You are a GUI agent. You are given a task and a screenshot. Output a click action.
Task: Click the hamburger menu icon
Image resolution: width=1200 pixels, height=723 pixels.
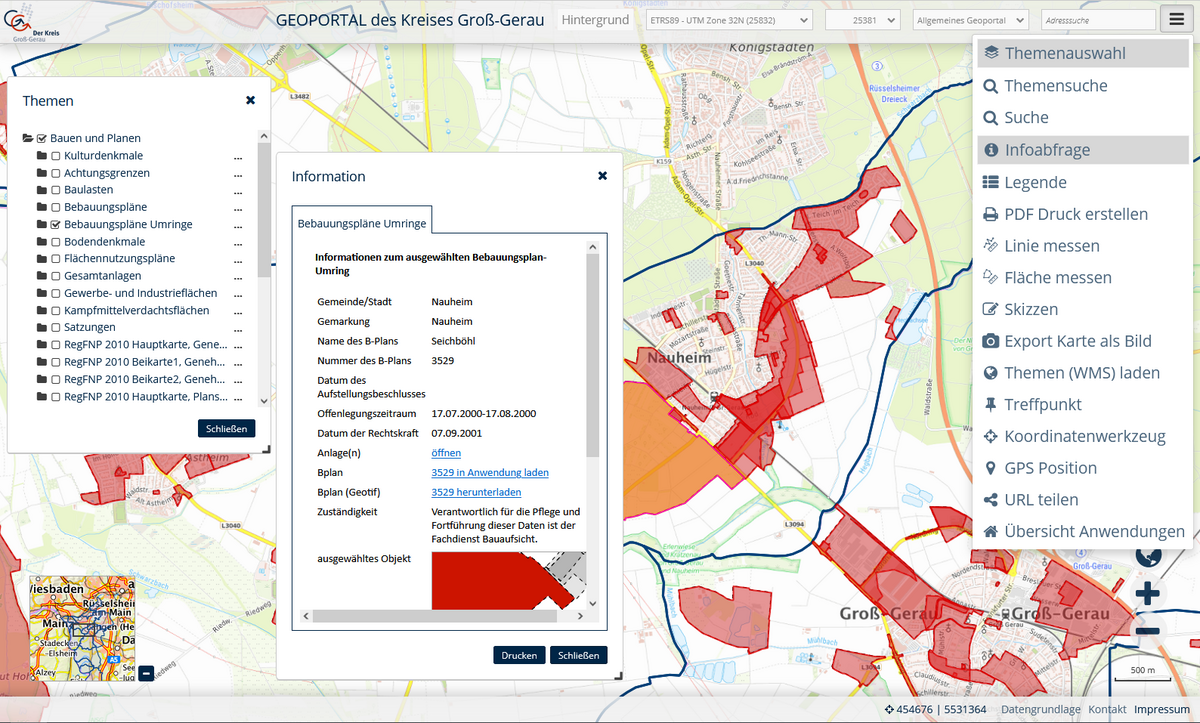pos(1174,20)
